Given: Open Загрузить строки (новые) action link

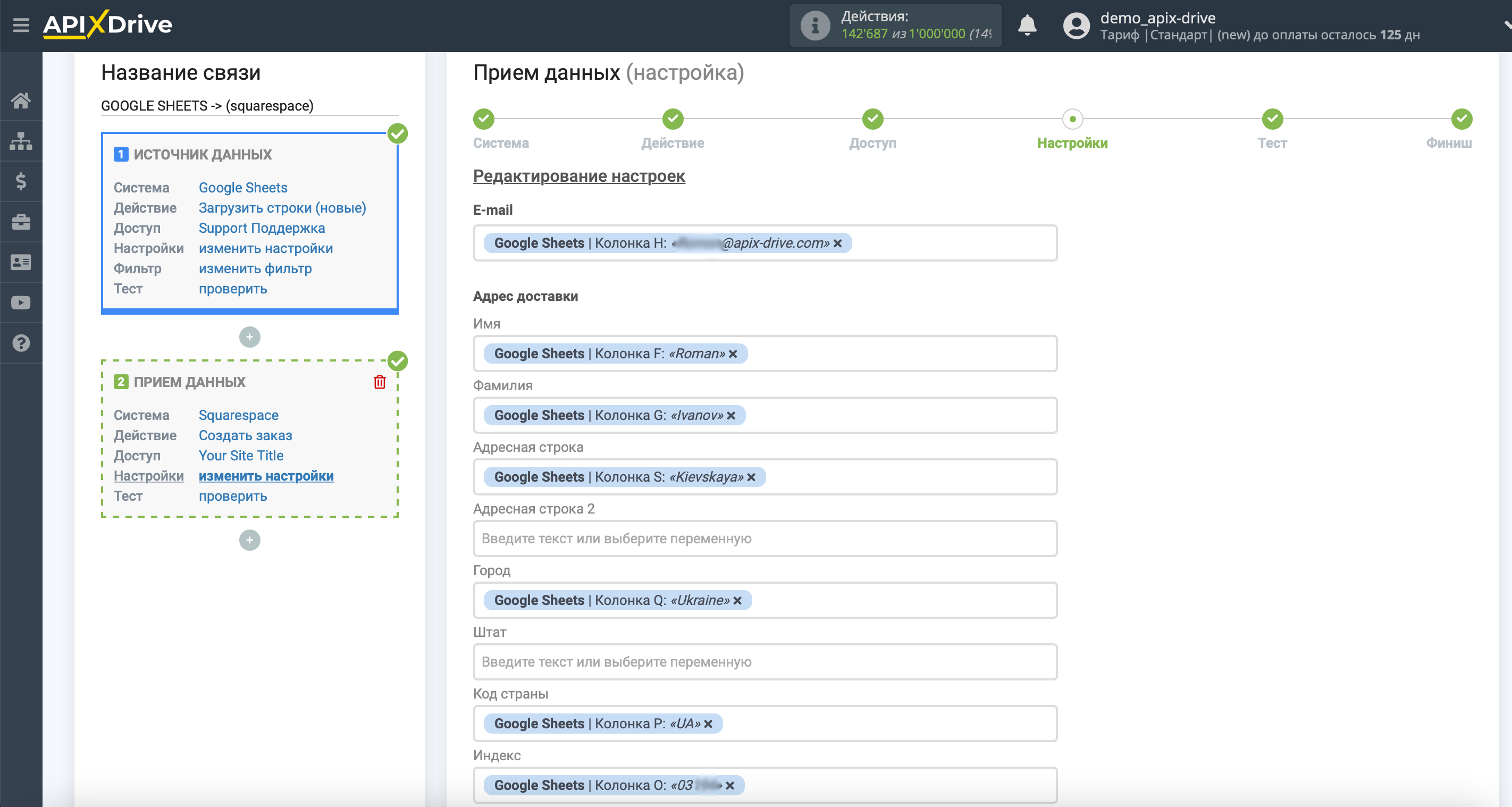Looking at the screenshot, I should [x=282, y=208].
